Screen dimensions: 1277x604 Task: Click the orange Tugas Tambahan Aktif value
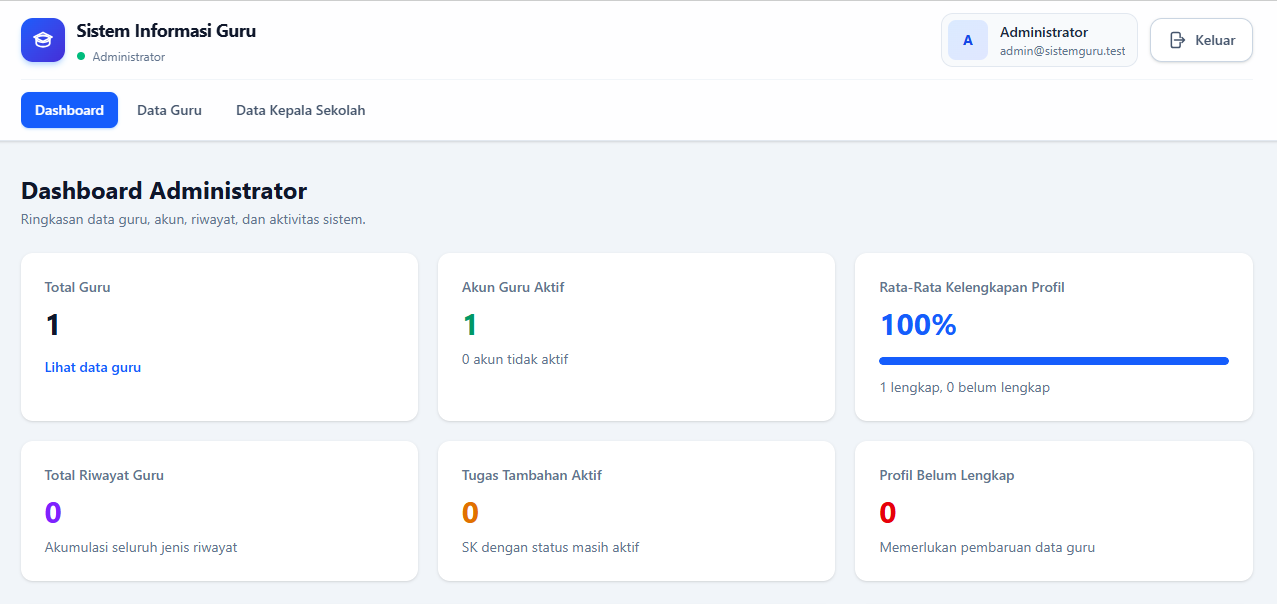tap(470, 513)
